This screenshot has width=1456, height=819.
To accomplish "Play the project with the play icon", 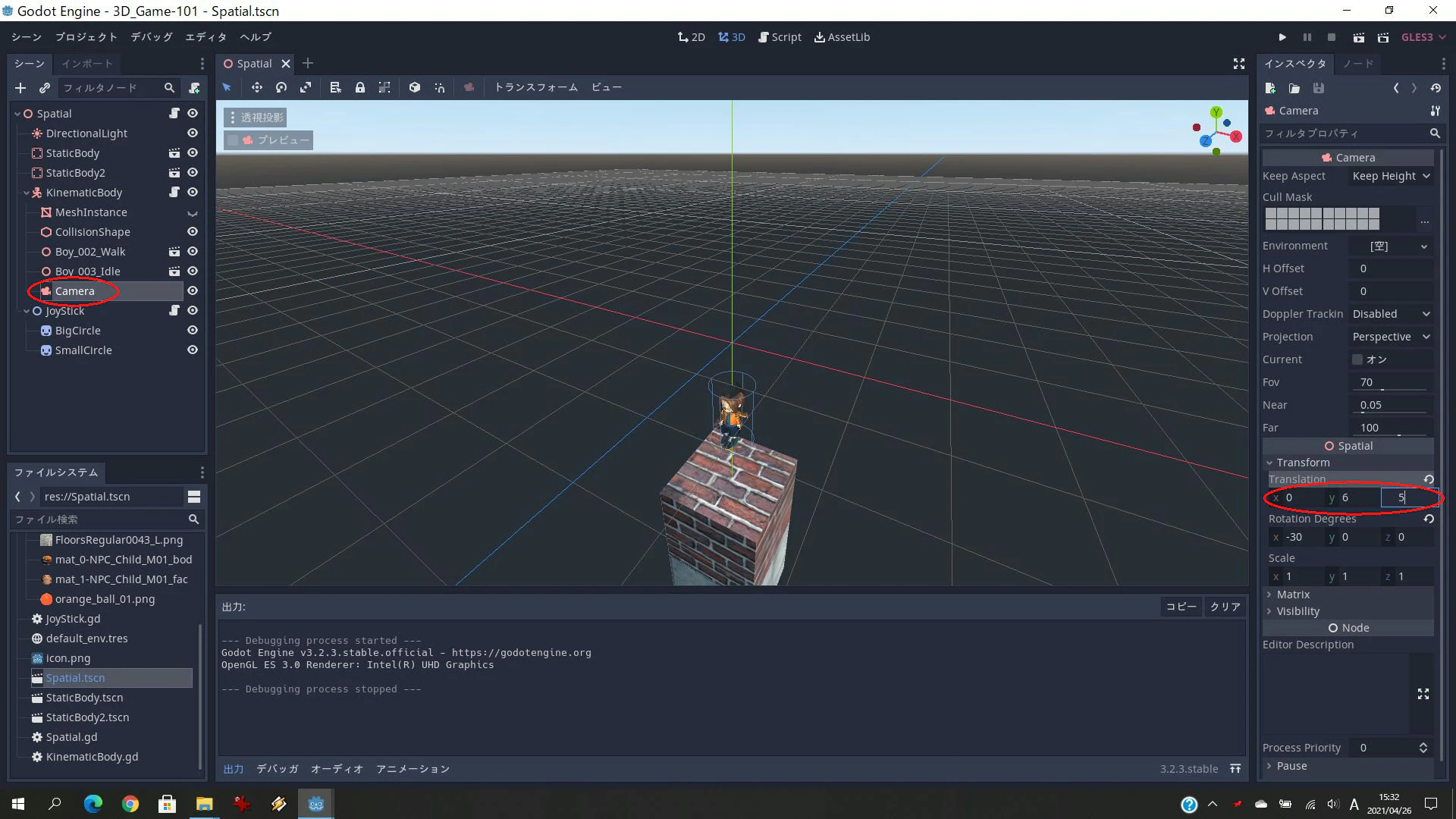I will (1282, 37).
